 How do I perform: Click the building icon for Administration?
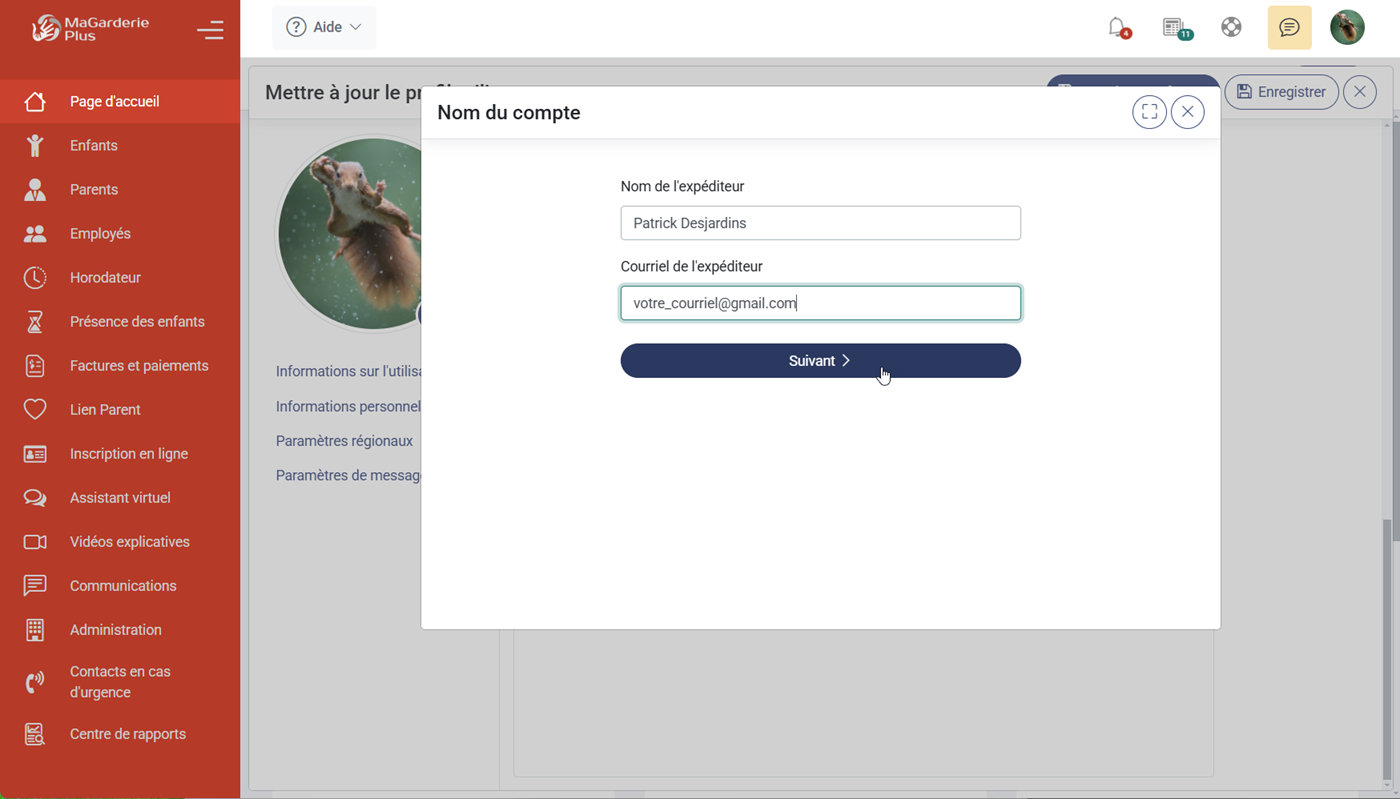pyautogui.click(x=35, y=629)
